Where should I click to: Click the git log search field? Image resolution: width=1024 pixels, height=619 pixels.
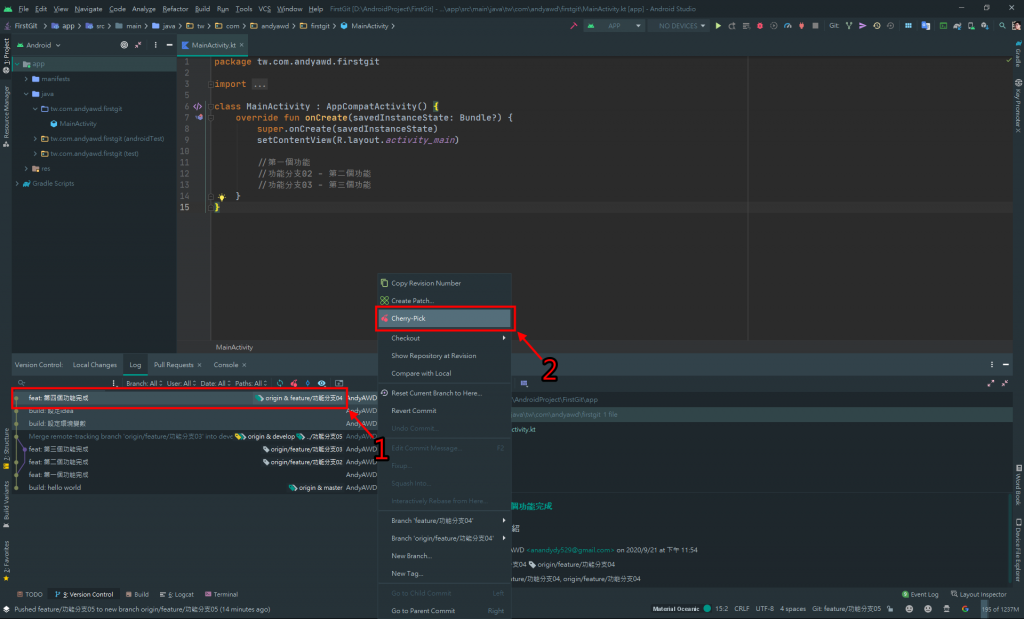point(62,383)
